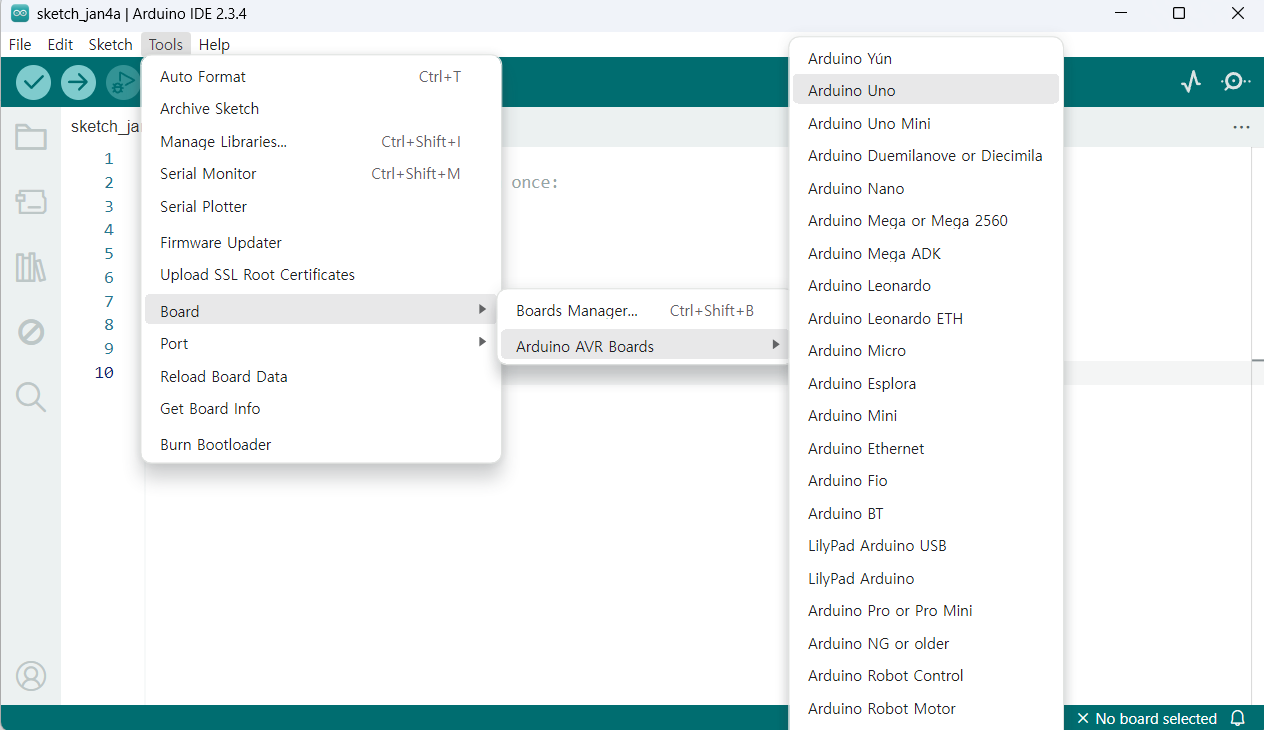Click the account profile icon
This screenshot has width=1264, height=730.
31,676
